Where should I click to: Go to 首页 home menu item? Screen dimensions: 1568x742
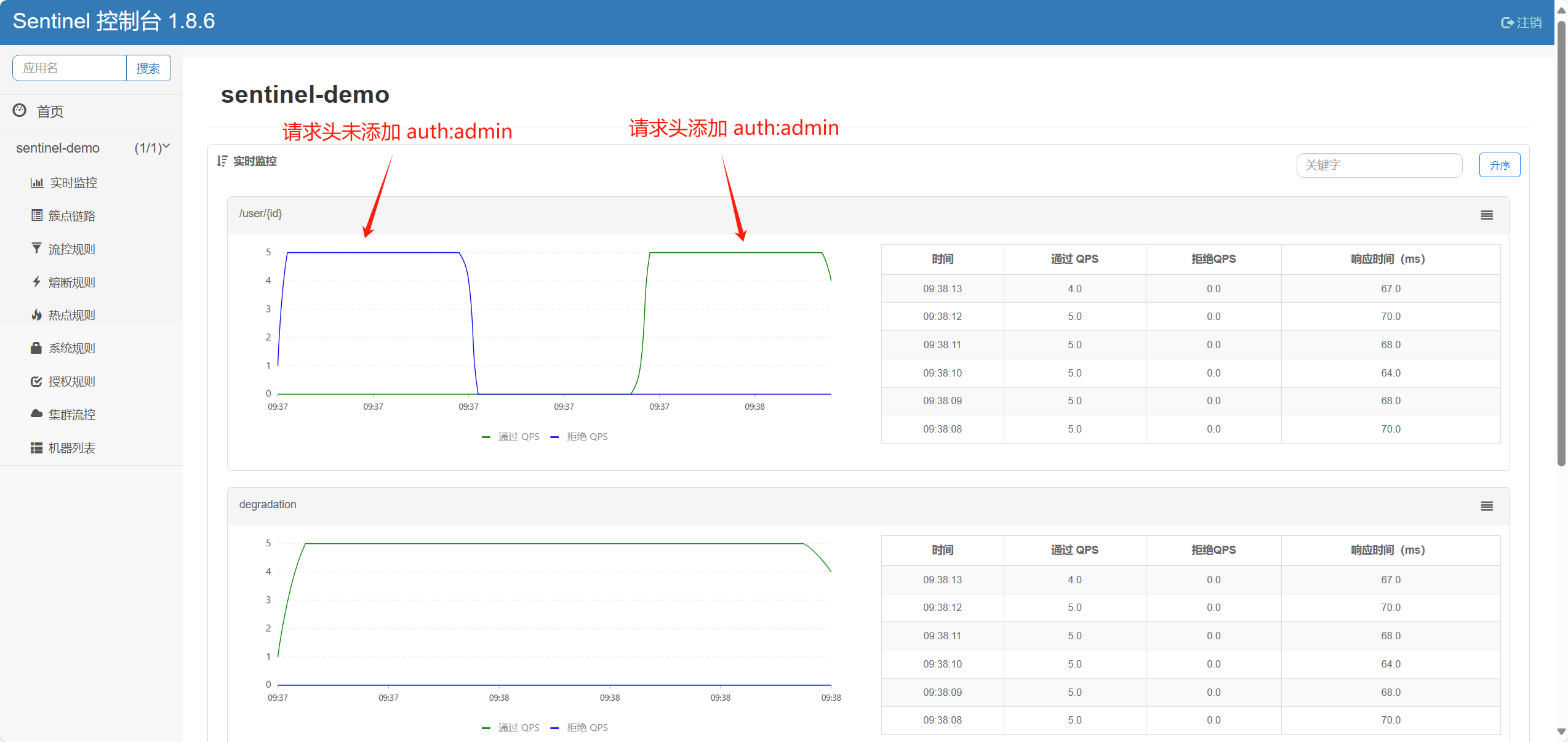tap(49, 112)
